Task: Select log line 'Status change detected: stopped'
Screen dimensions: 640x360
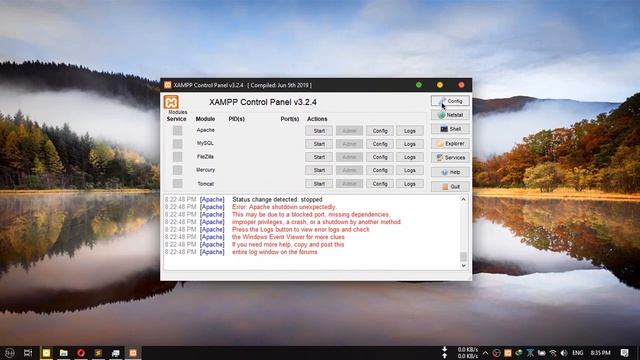Action: 277,200
